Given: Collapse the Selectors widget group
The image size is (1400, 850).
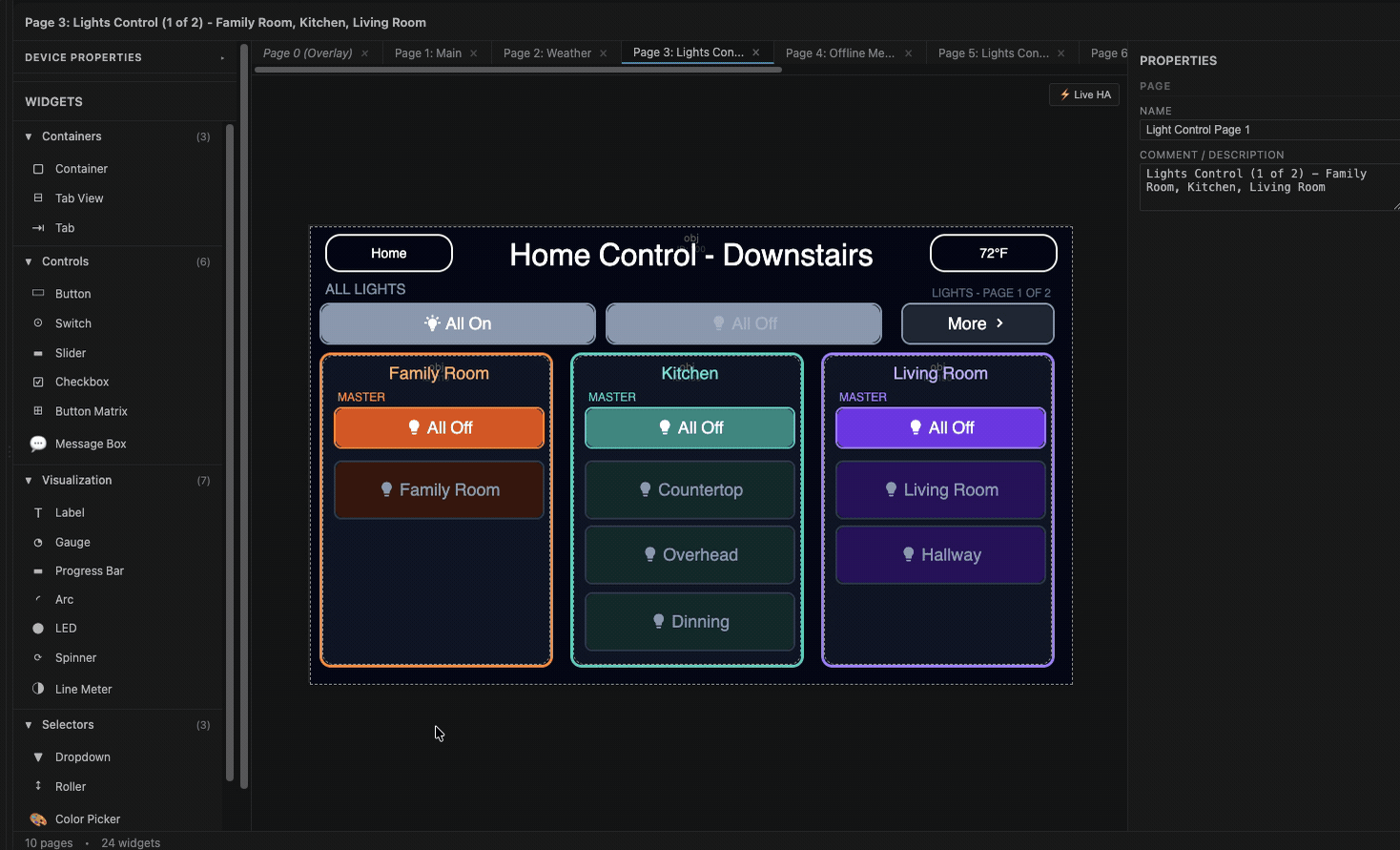Looking at the screenshot, I should click(29, 725).
